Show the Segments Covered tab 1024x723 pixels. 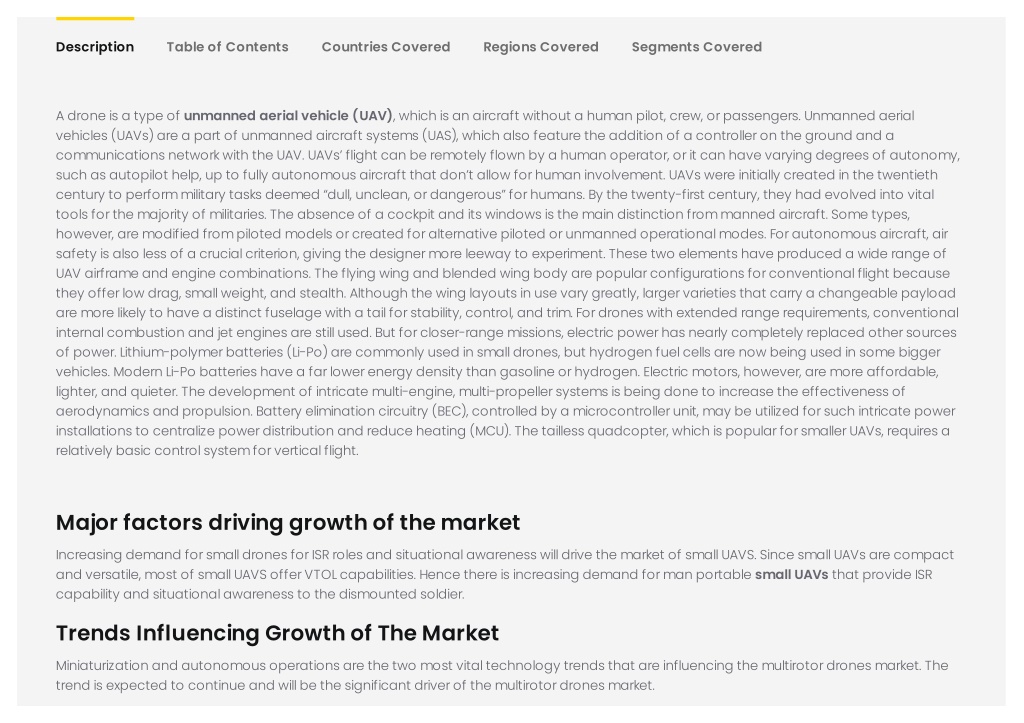tap(697, 47)
